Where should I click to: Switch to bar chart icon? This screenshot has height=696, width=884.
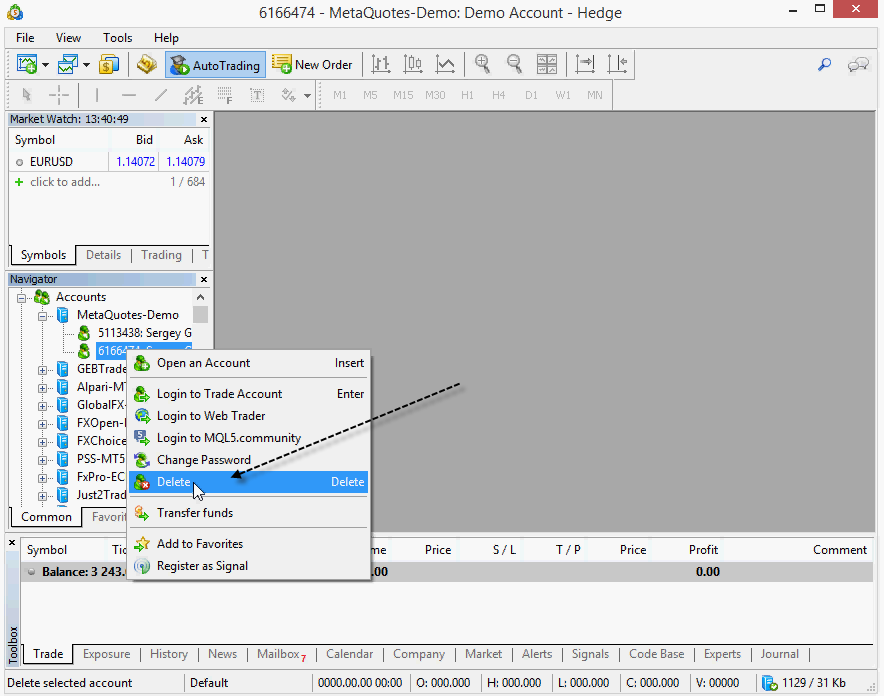381,65
